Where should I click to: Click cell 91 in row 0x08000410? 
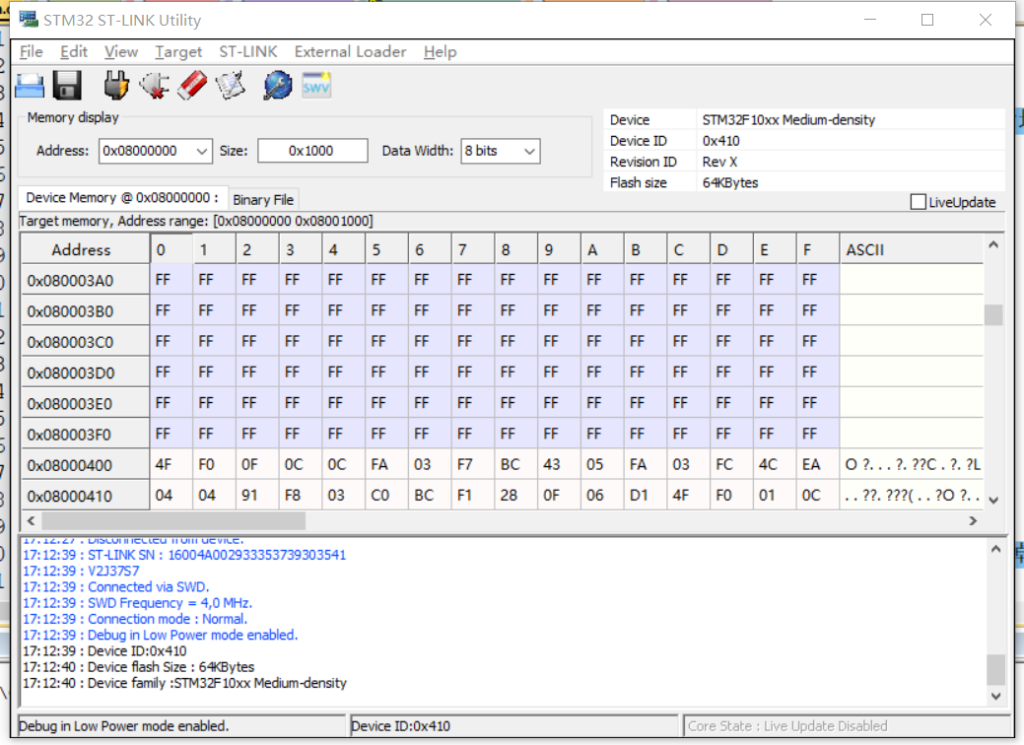tap(257, 496)
